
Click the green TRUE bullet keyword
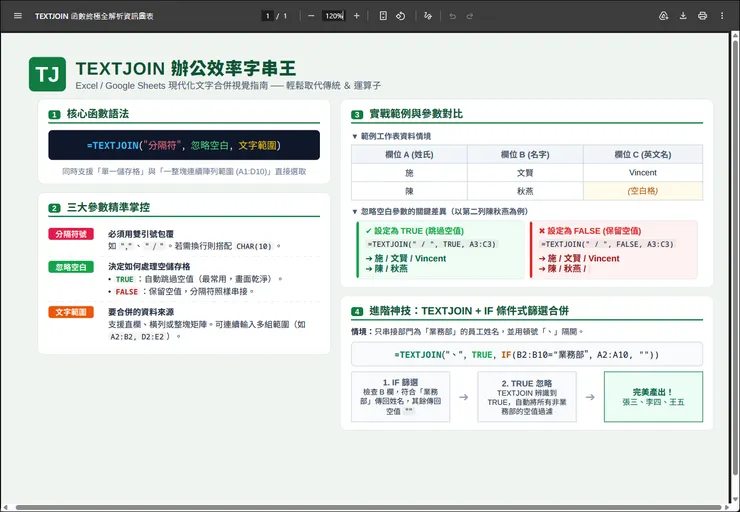click(125, 279)
